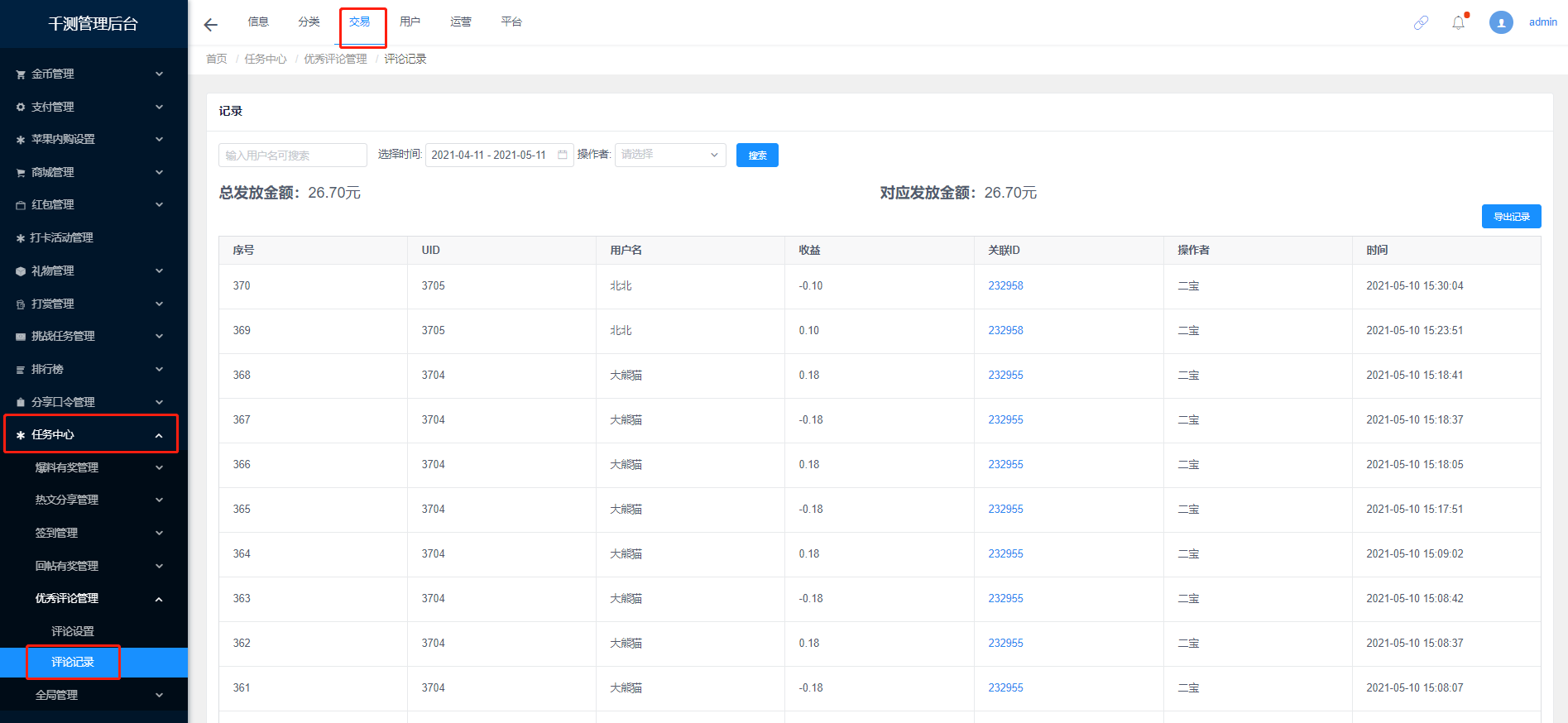The height and width of the screenshot is (723, 1568).
Task: Click 大熊猫 username in row 366
Action: (x=626, y=464)
